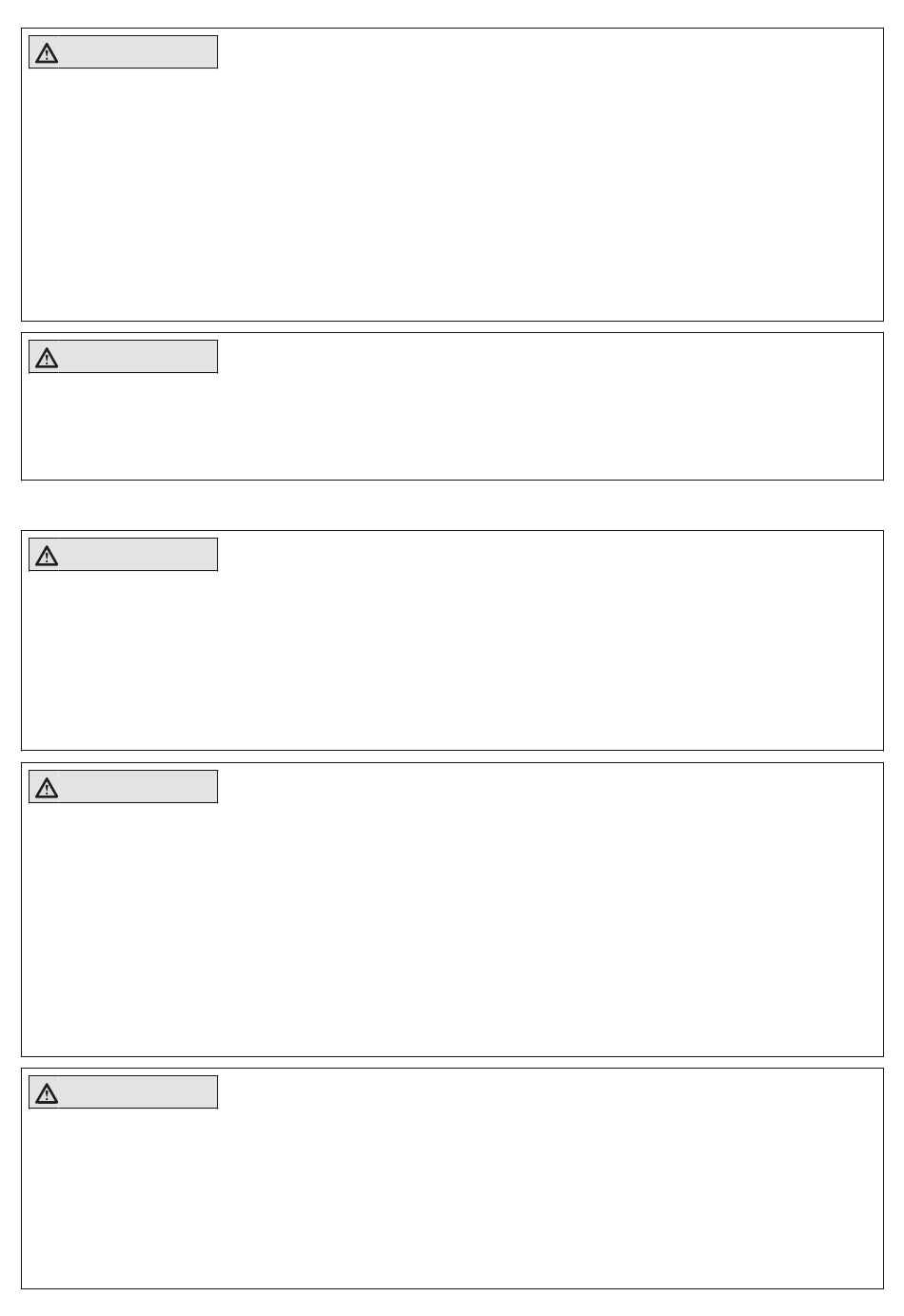904x1316 pixels.
Task: Click the warning triangle in the fourth notice box
Action: click(46, 788)
